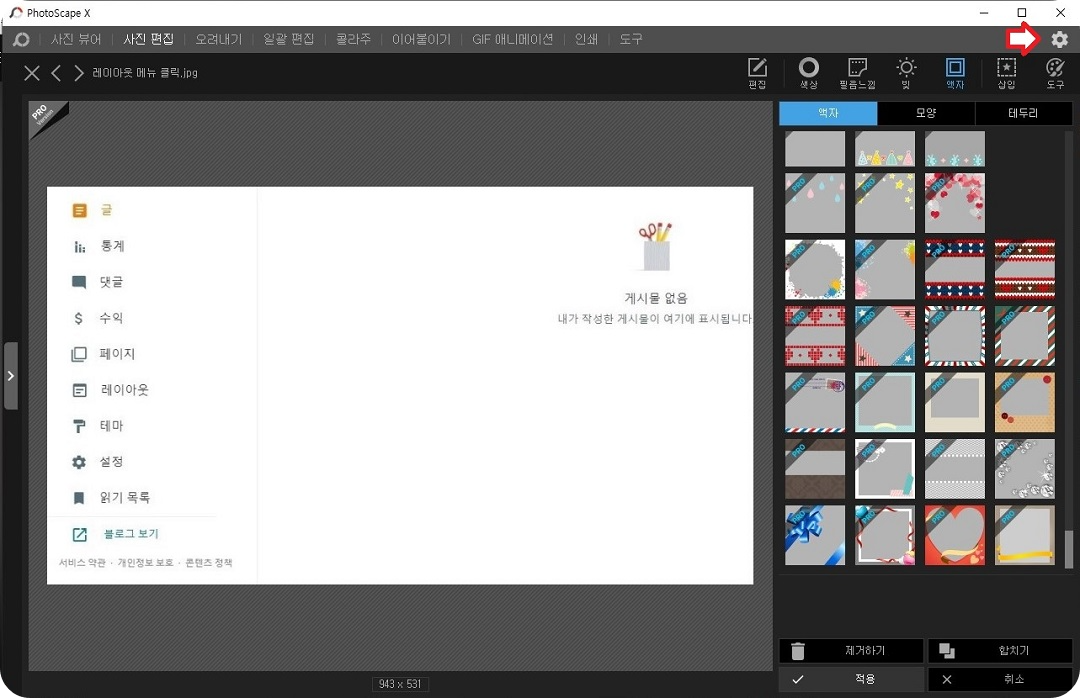
Task: Click the 943 x 531 size label
Action: [x=399, y=684]
